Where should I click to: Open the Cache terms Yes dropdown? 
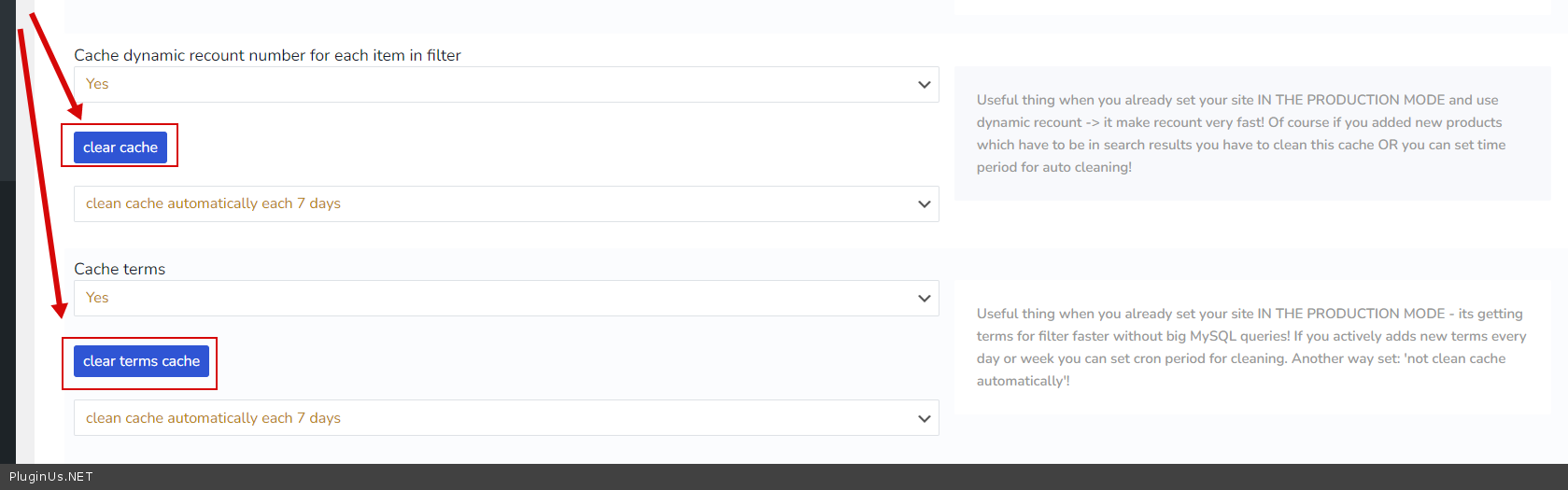click(x=506, y=299)
